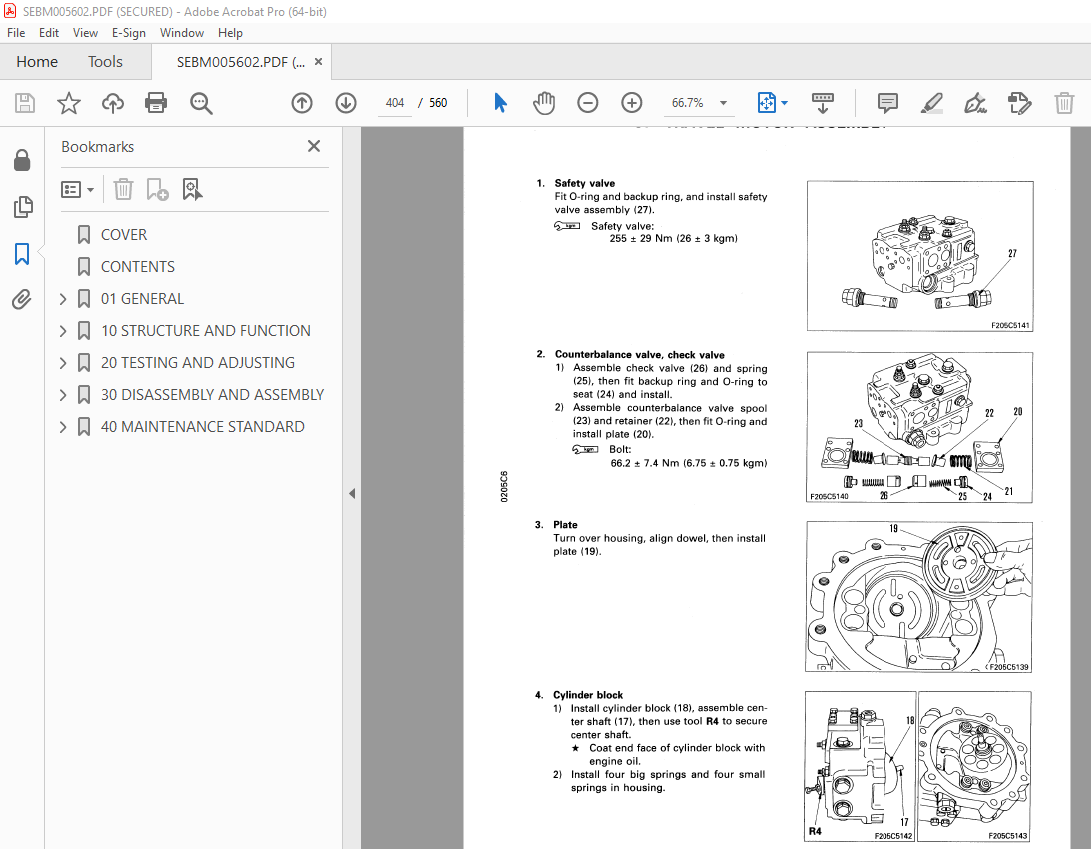Toggle the Bookmarks panel icon
The height and width of the screenshot is (849, 1091).
point(22,253)
